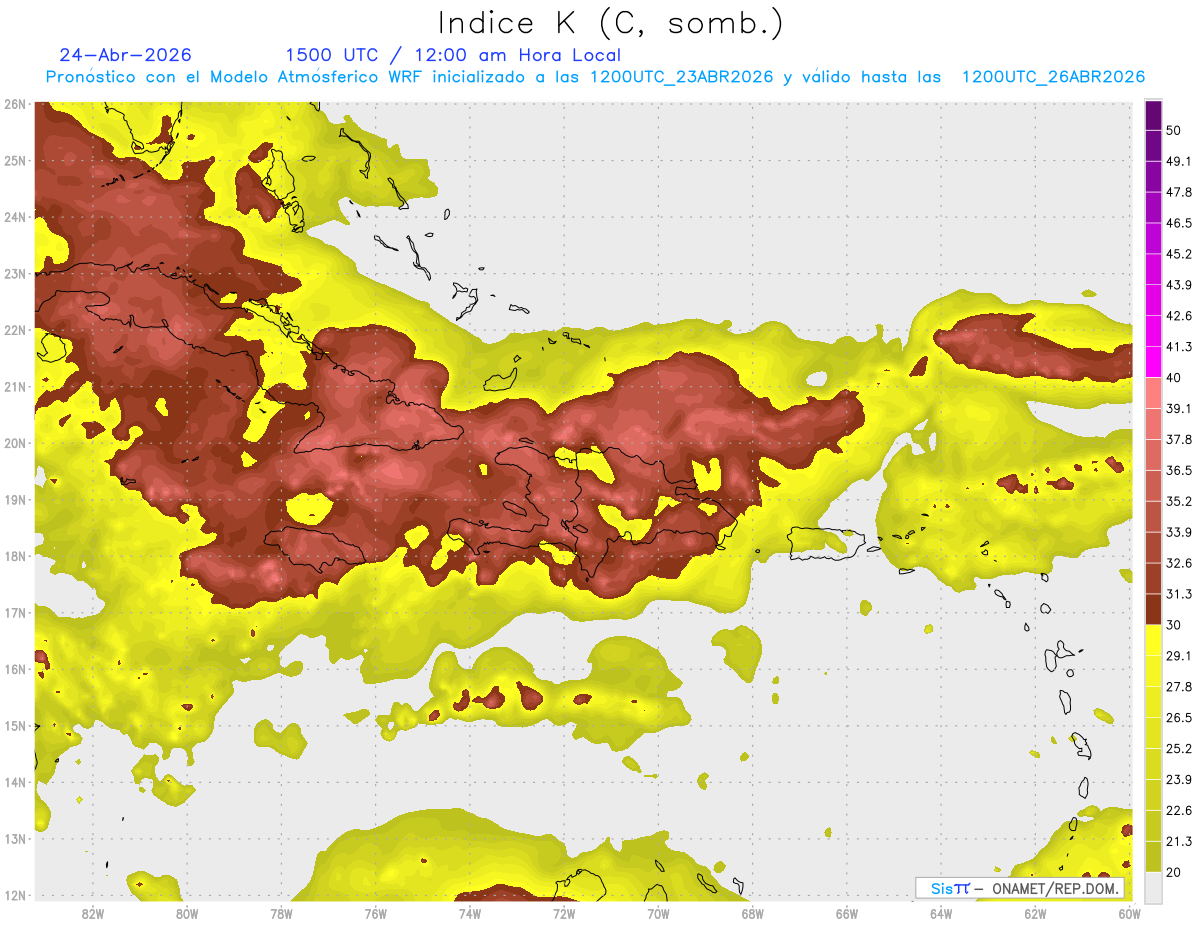Click the SisPI ONAMET/REP.DOM. watermark box

1019,888
